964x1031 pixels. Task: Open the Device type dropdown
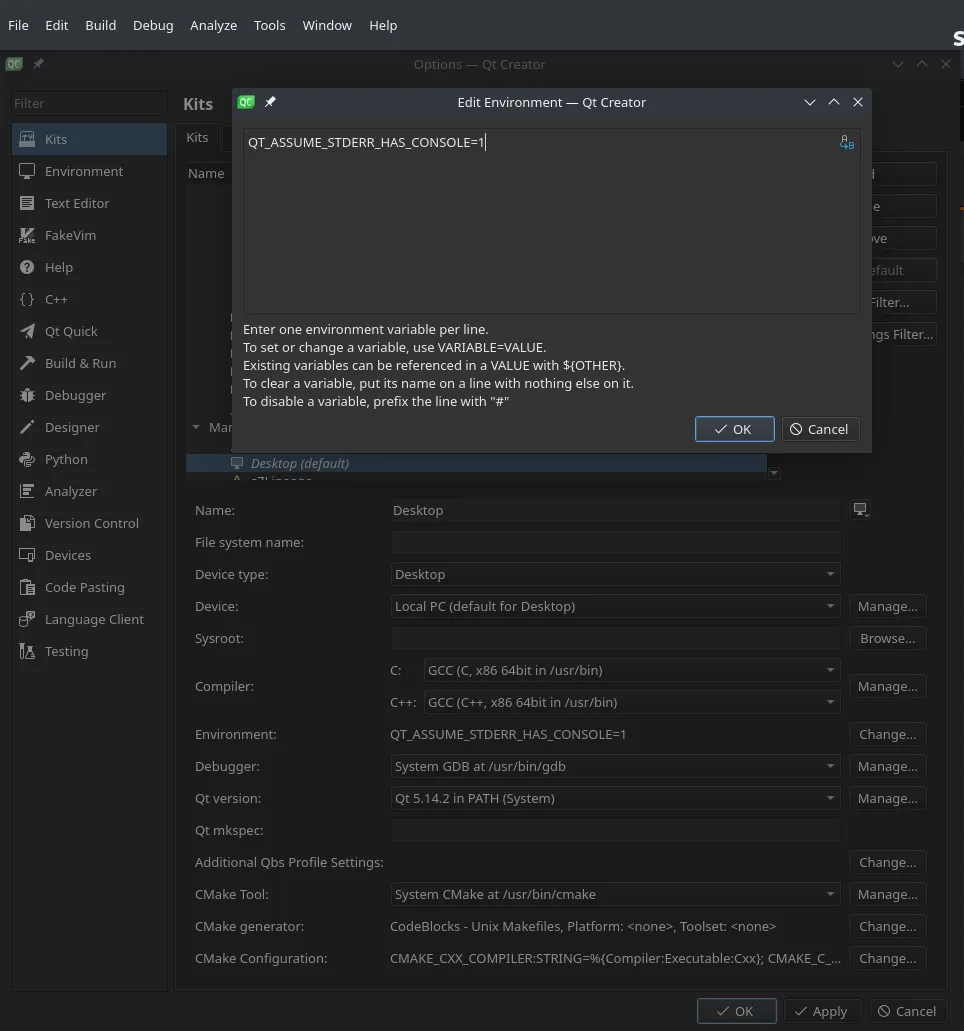click(615, 574)
